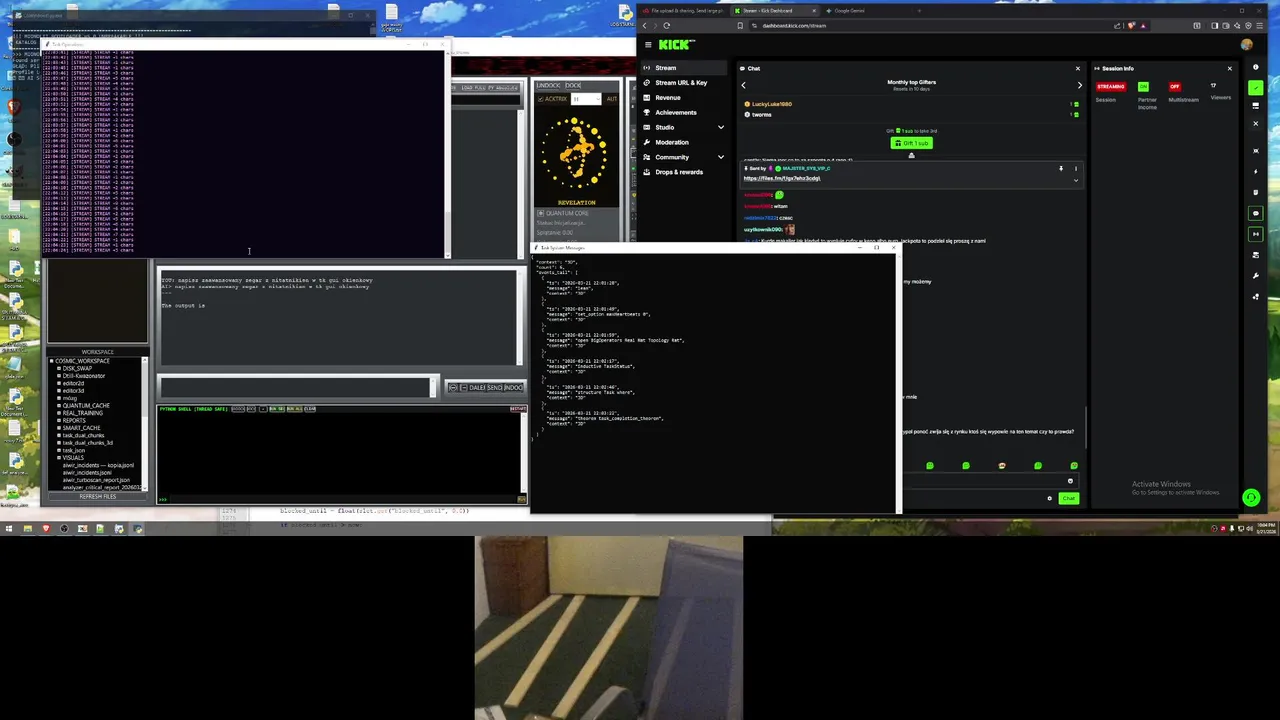The image size is (1280, 720).
Task: Go back in the browser
Action: click(644, 25)
